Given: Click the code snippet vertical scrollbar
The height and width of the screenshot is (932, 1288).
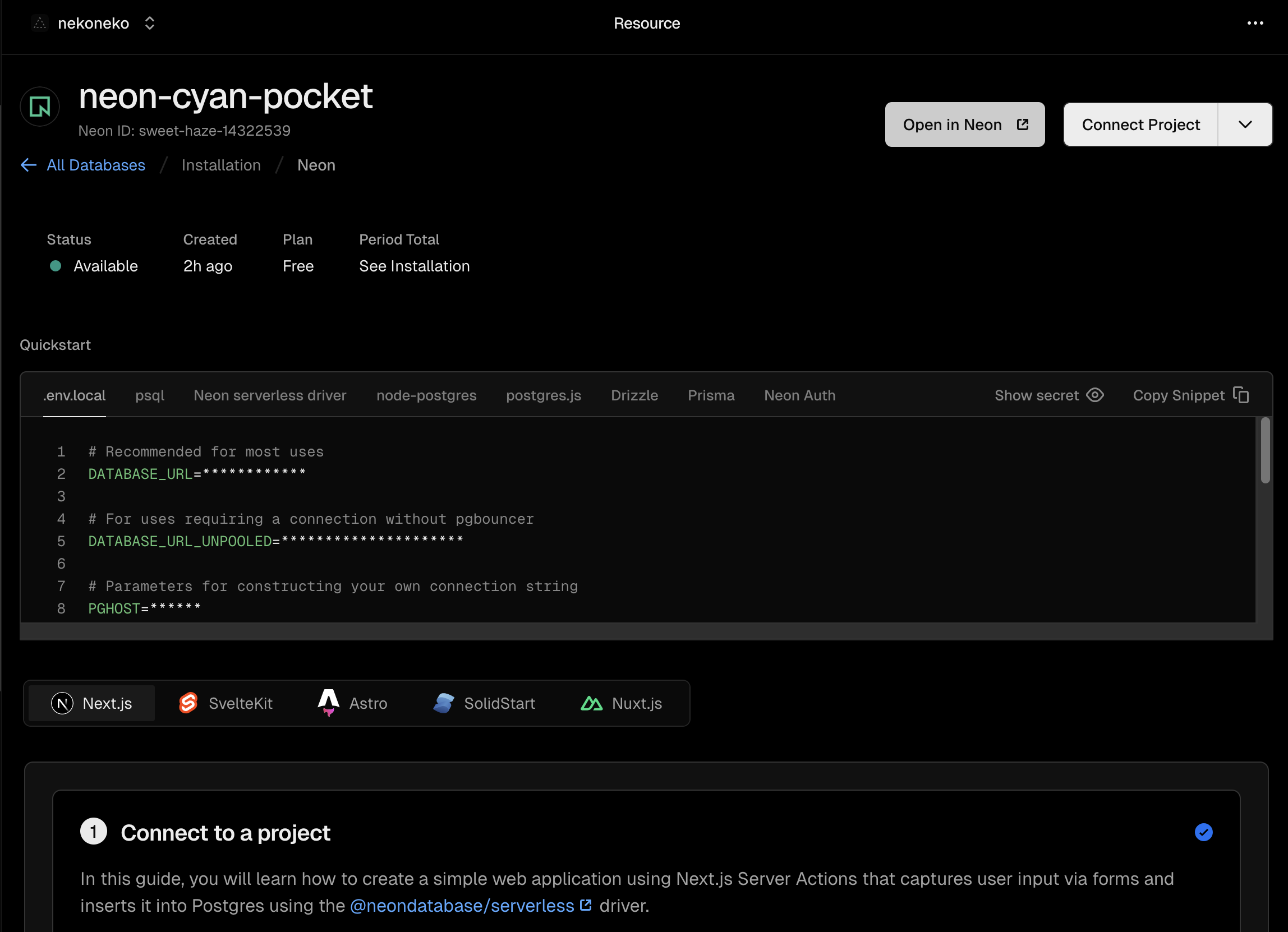Looking at the screenshot, I should click(1264, 450).
